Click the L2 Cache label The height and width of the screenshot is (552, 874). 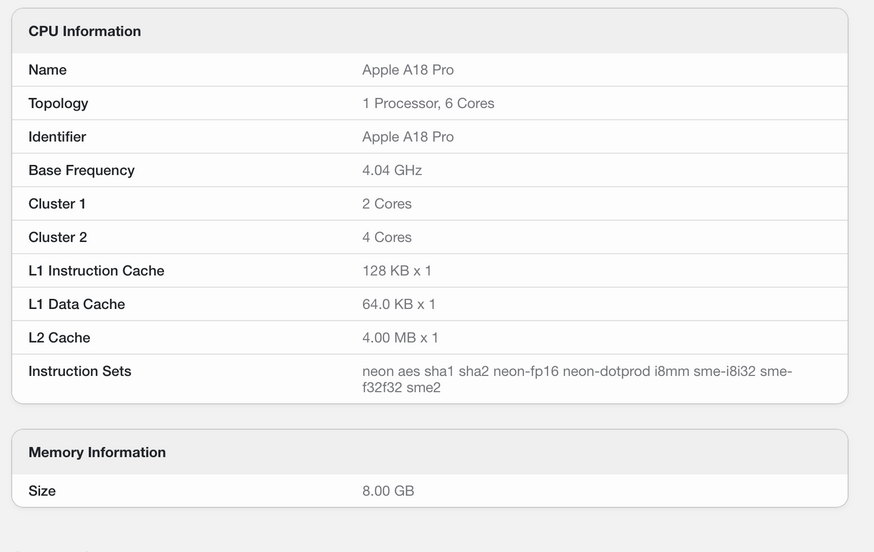click(59, 337)
